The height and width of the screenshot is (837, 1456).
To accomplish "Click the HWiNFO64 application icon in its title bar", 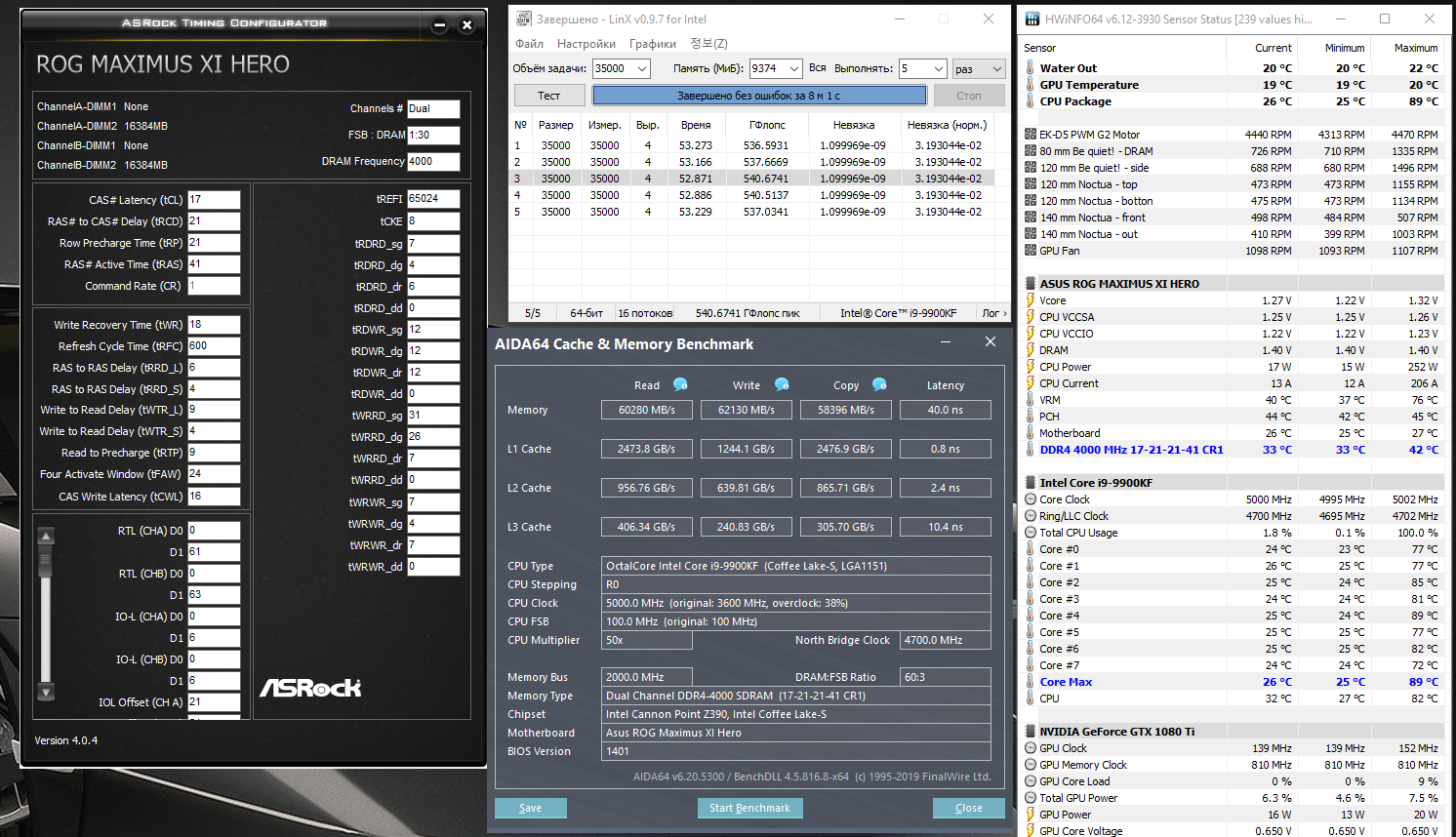I will click(1031, 19).
